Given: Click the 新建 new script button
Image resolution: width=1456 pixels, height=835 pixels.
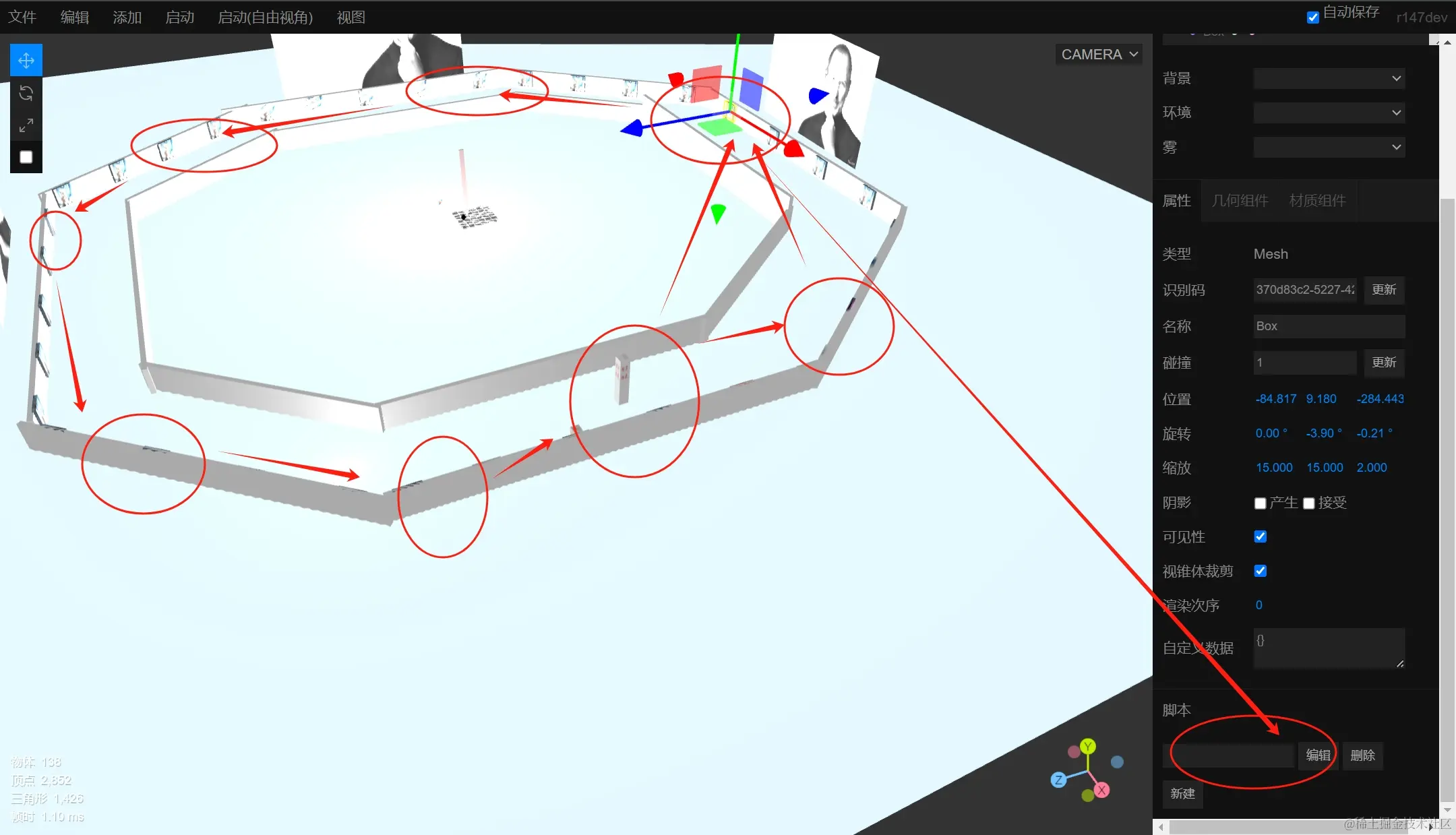Looking at the screenshot, I should pyautogui.click(x=1182, y=794).
